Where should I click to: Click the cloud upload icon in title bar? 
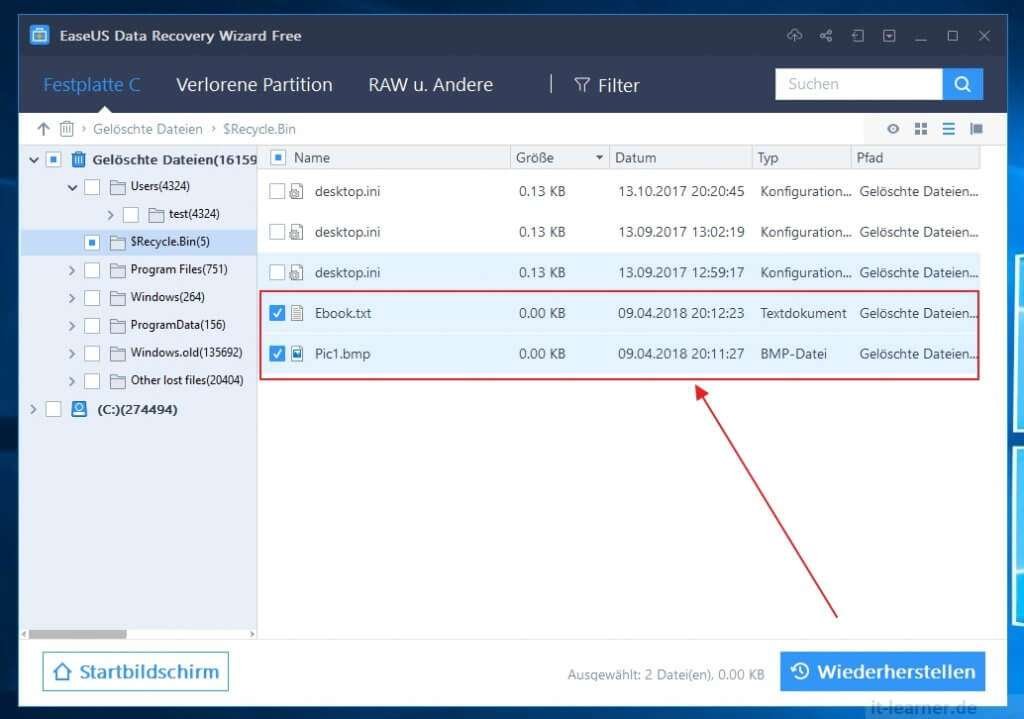coord(794,35)
